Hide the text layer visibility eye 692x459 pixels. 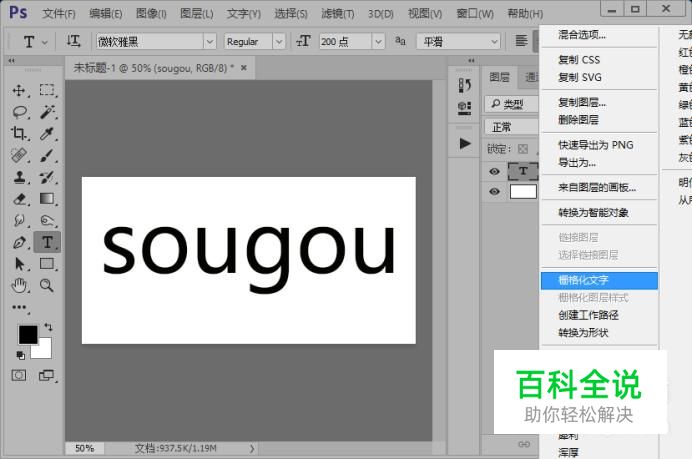point(494,171)
